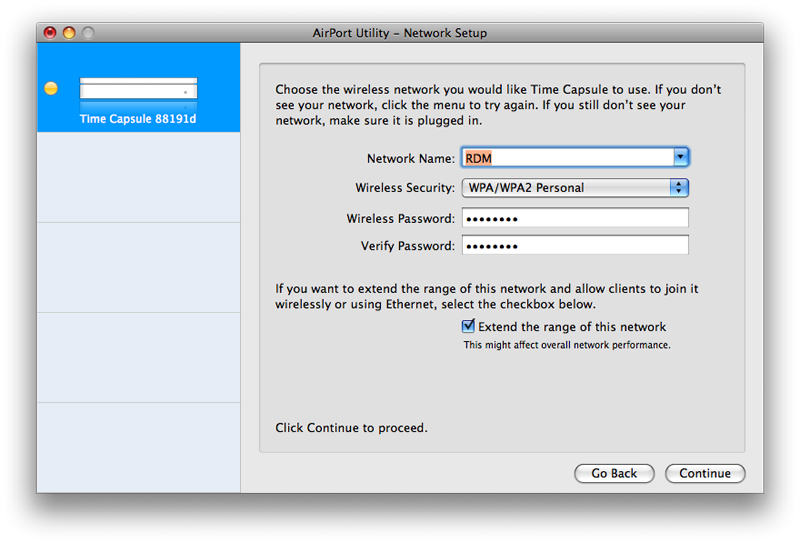Click the AirPort Utility title bar
This screenshot has height=543, width=800.
[x=399, y=33]
